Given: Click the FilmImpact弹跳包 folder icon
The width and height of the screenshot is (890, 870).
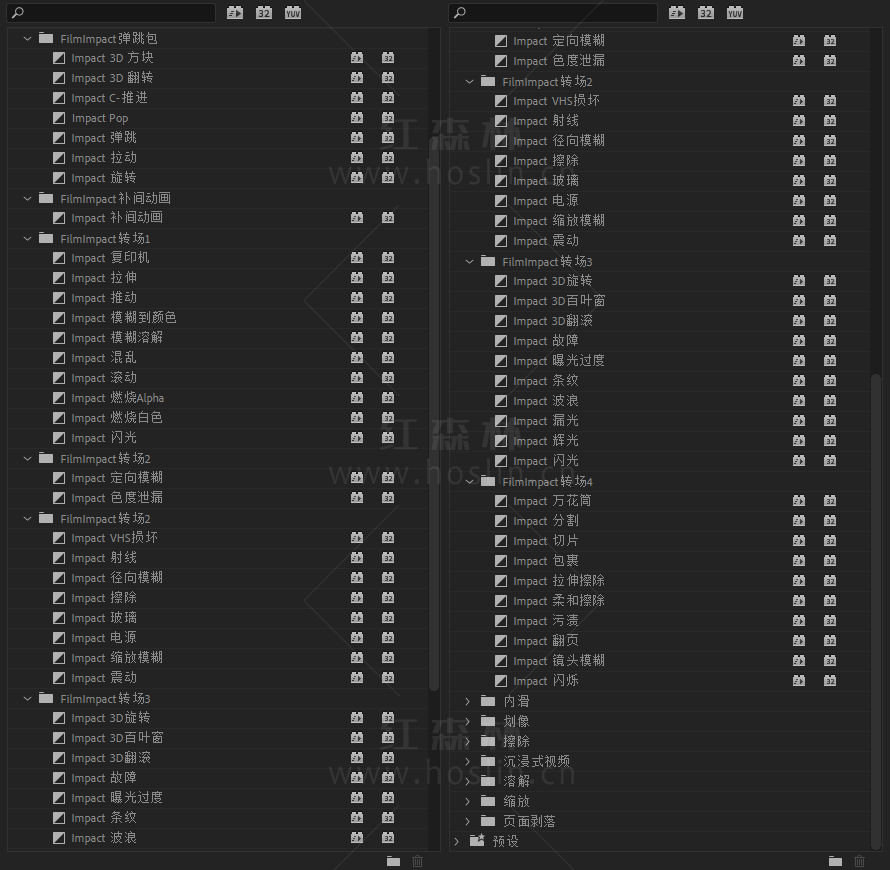Looking at the screenshot, I should pyautogui.click(x=46, y=38).
